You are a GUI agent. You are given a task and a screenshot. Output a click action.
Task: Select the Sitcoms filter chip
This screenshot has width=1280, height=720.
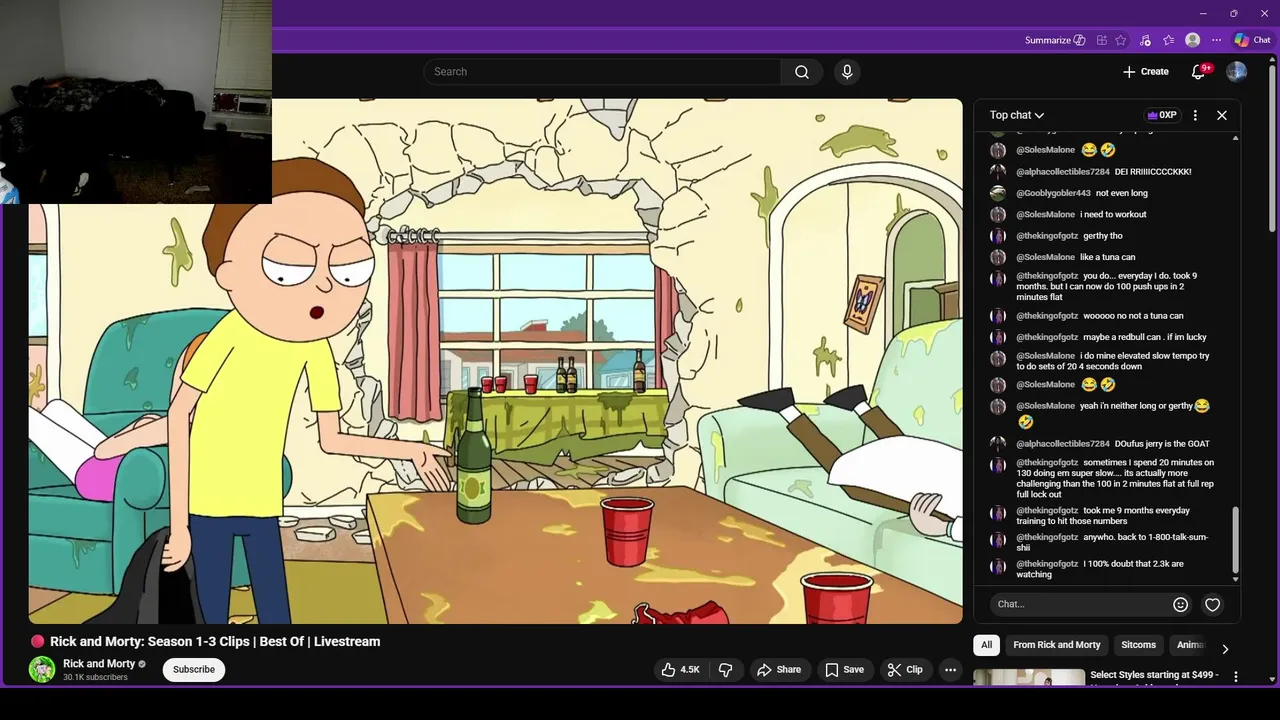click(1138, 645)
